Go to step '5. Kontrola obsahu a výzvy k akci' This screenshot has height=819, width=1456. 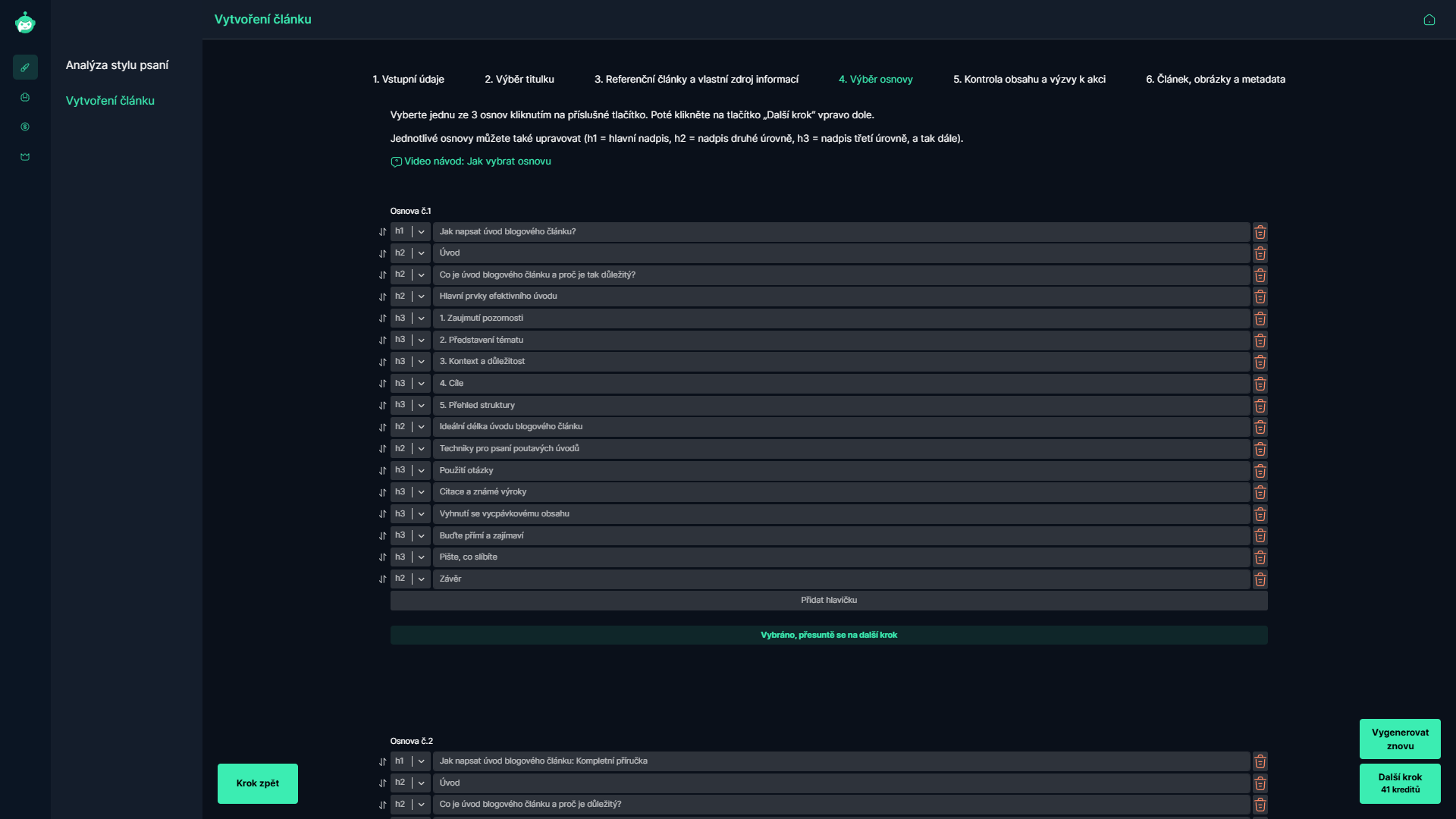[1029, 80]
